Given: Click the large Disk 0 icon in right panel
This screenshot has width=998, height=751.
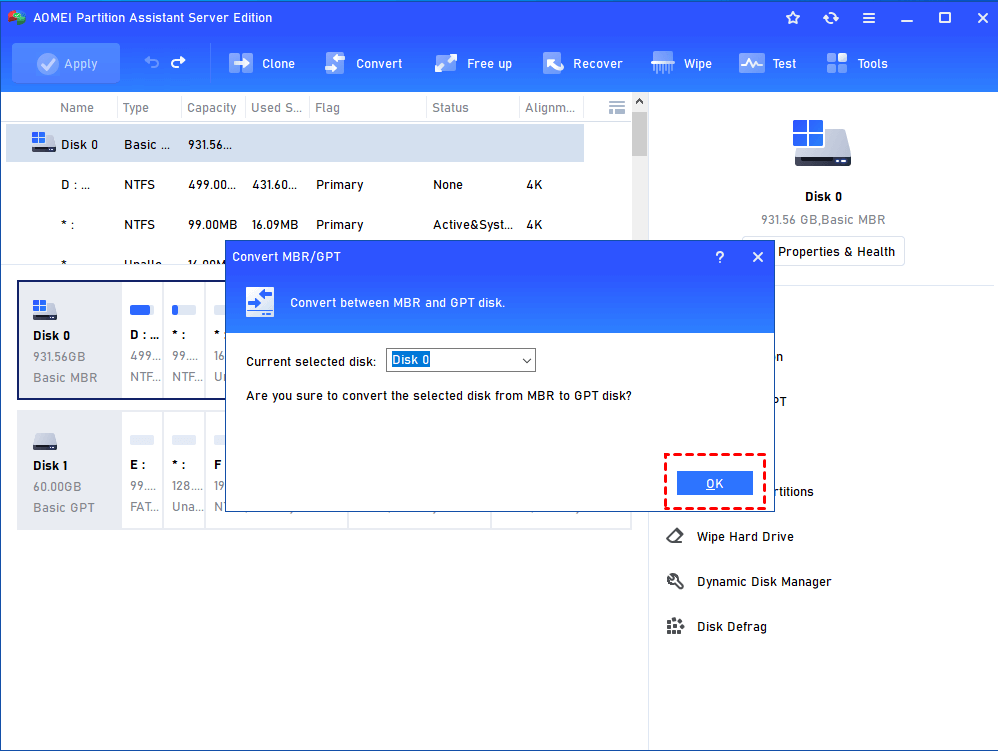Looking at the screenshot, I should [x=822, y=143].
